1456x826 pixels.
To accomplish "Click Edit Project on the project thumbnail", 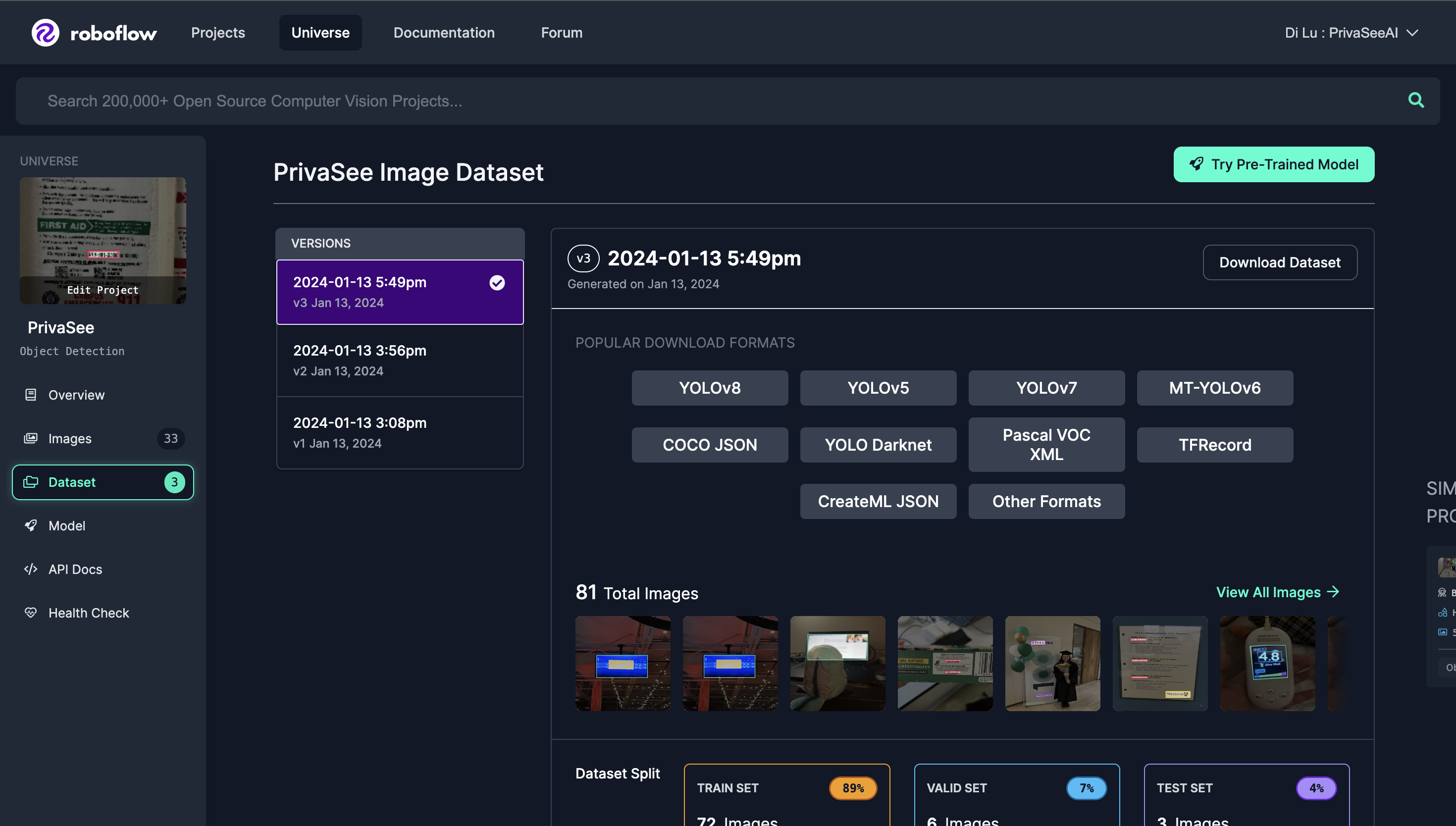I will tap(103, 290).
